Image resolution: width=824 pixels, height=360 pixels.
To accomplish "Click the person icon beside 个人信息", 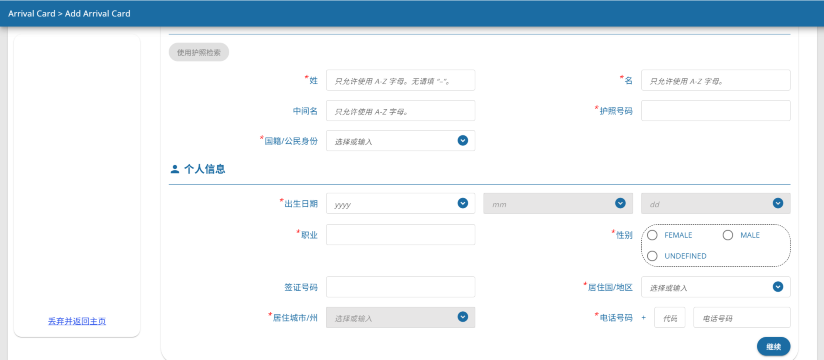I will pyautogui.click(x=174, y=170).
